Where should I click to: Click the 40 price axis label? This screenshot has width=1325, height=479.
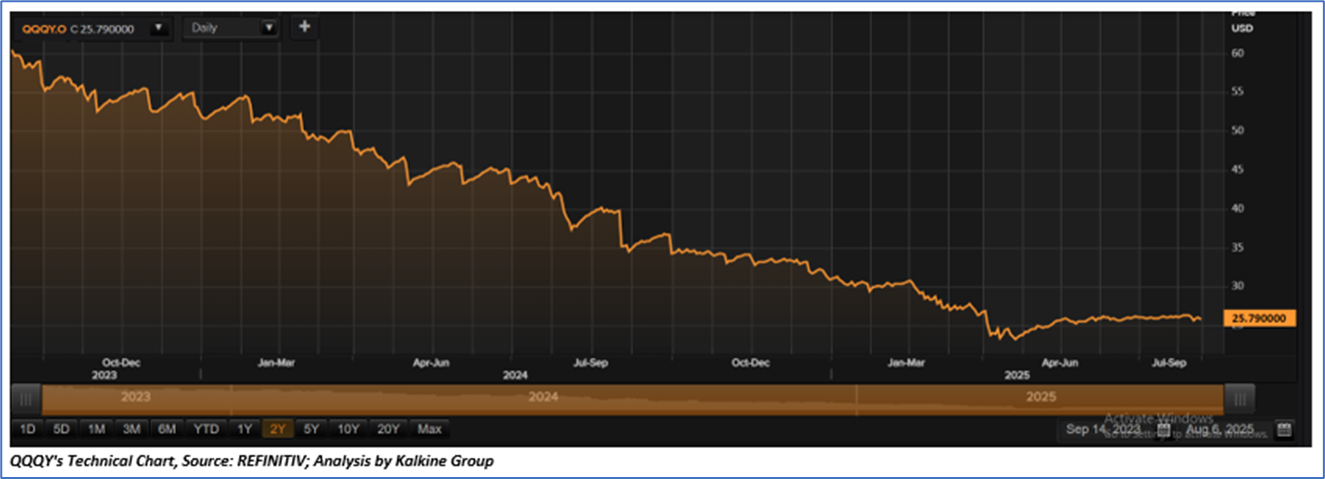[1237, 208]
